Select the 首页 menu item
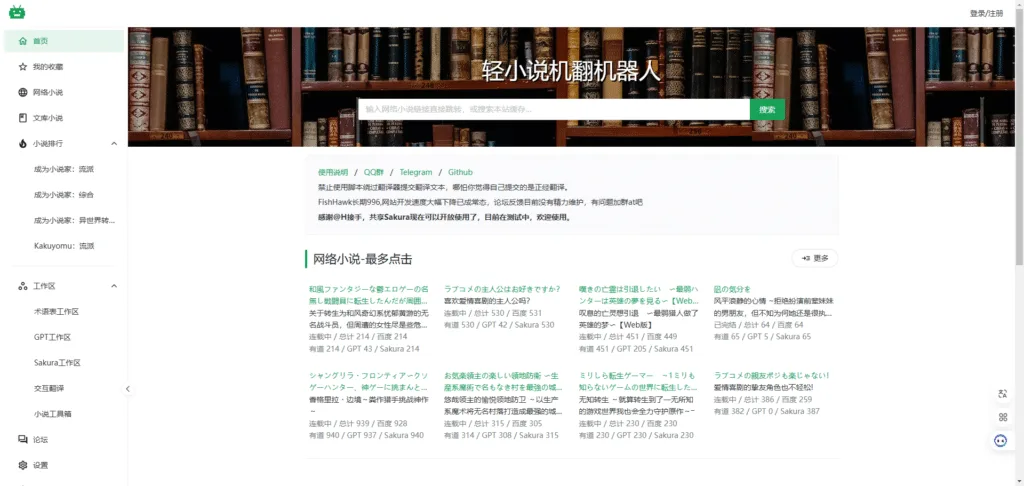This screenshot has height=486, width=1024. [64, 41]
